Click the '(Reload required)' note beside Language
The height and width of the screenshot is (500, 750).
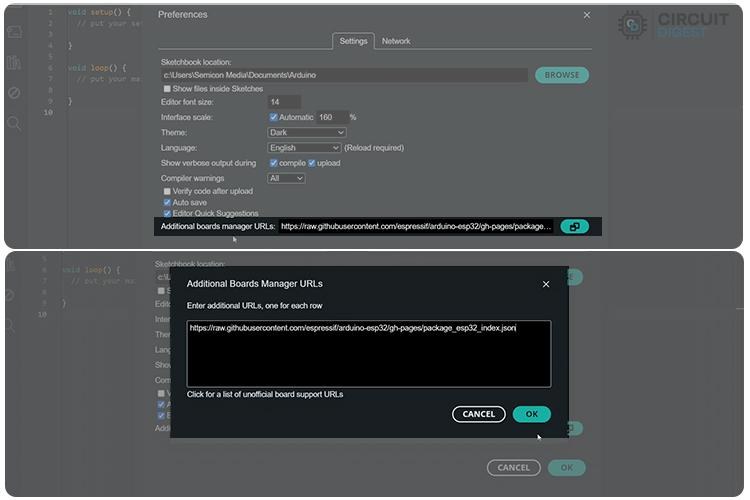click(x=374, y=148)
